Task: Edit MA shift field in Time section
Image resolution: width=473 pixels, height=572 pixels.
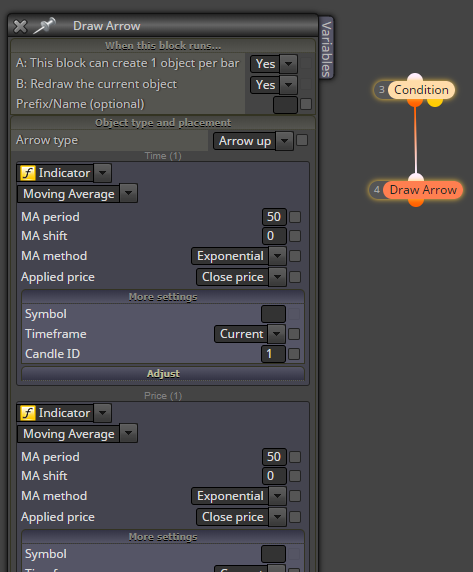Action: coord(274,236)
